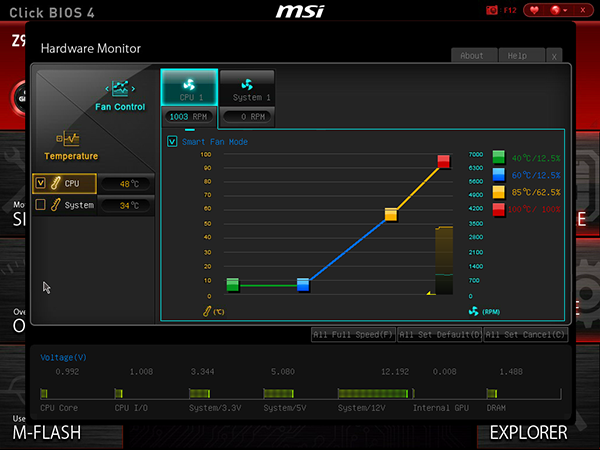Open the language globe dropdown

pos(559,10)
